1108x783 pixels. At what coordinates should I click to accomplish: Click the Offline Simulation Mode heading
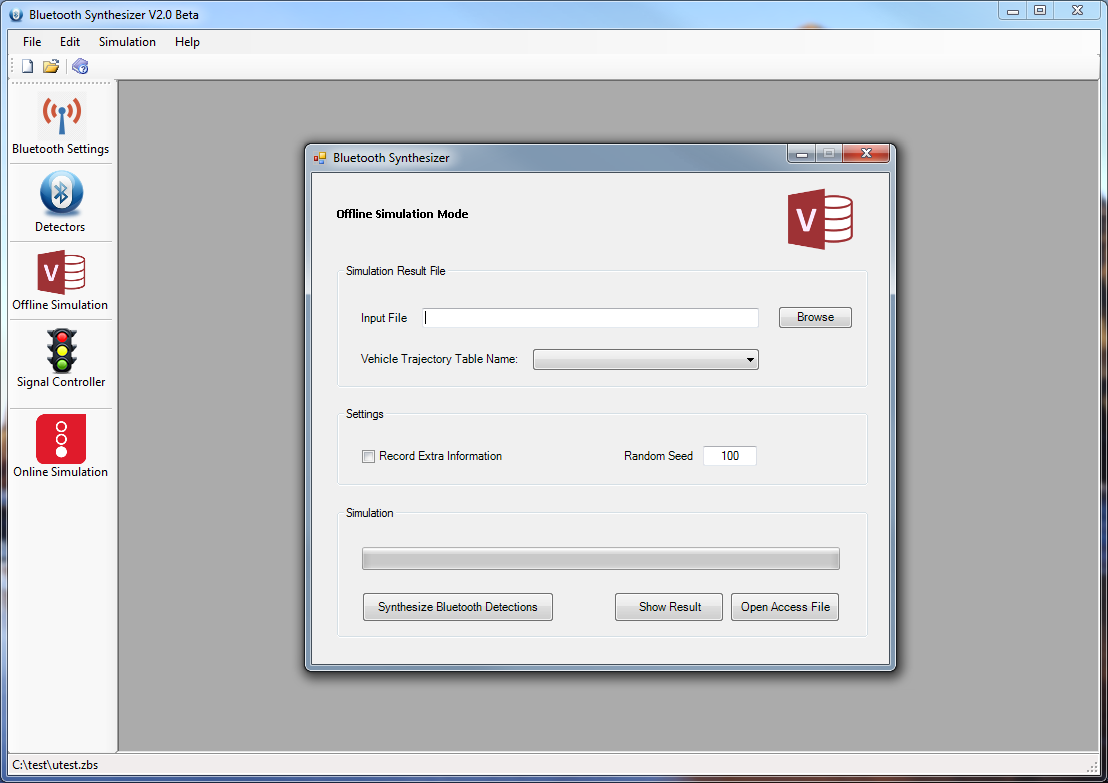[x=402, y=214]
